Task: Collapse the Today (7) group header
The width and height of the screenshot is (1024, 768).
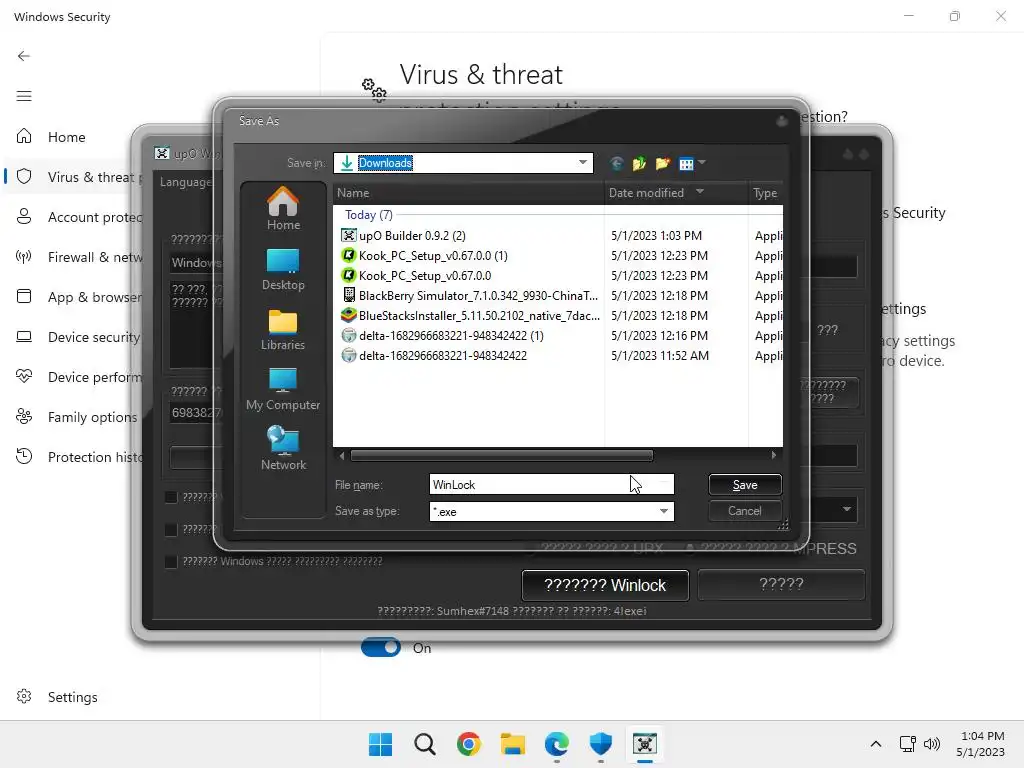Action: tap(368, 215)
